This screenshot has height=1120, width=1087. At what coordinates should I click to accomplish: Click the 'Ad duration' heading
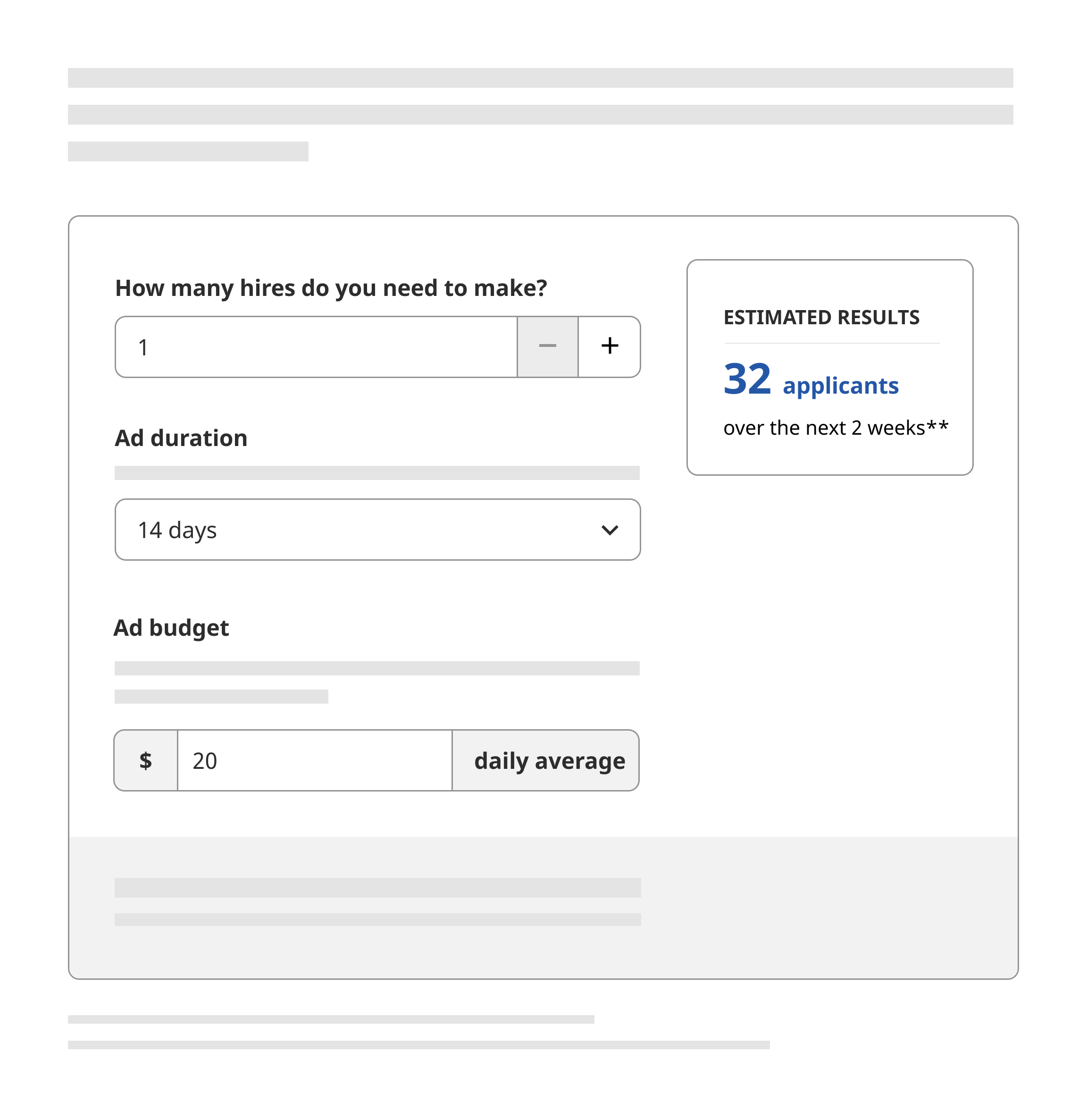point(181,438)
